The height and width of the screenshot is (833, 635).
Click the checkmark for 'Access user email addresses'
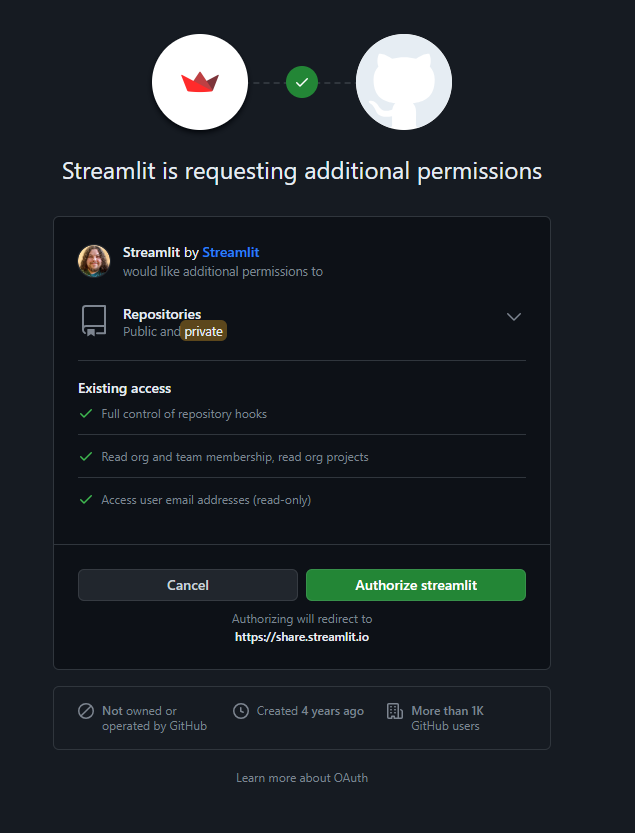coord(85,499)
